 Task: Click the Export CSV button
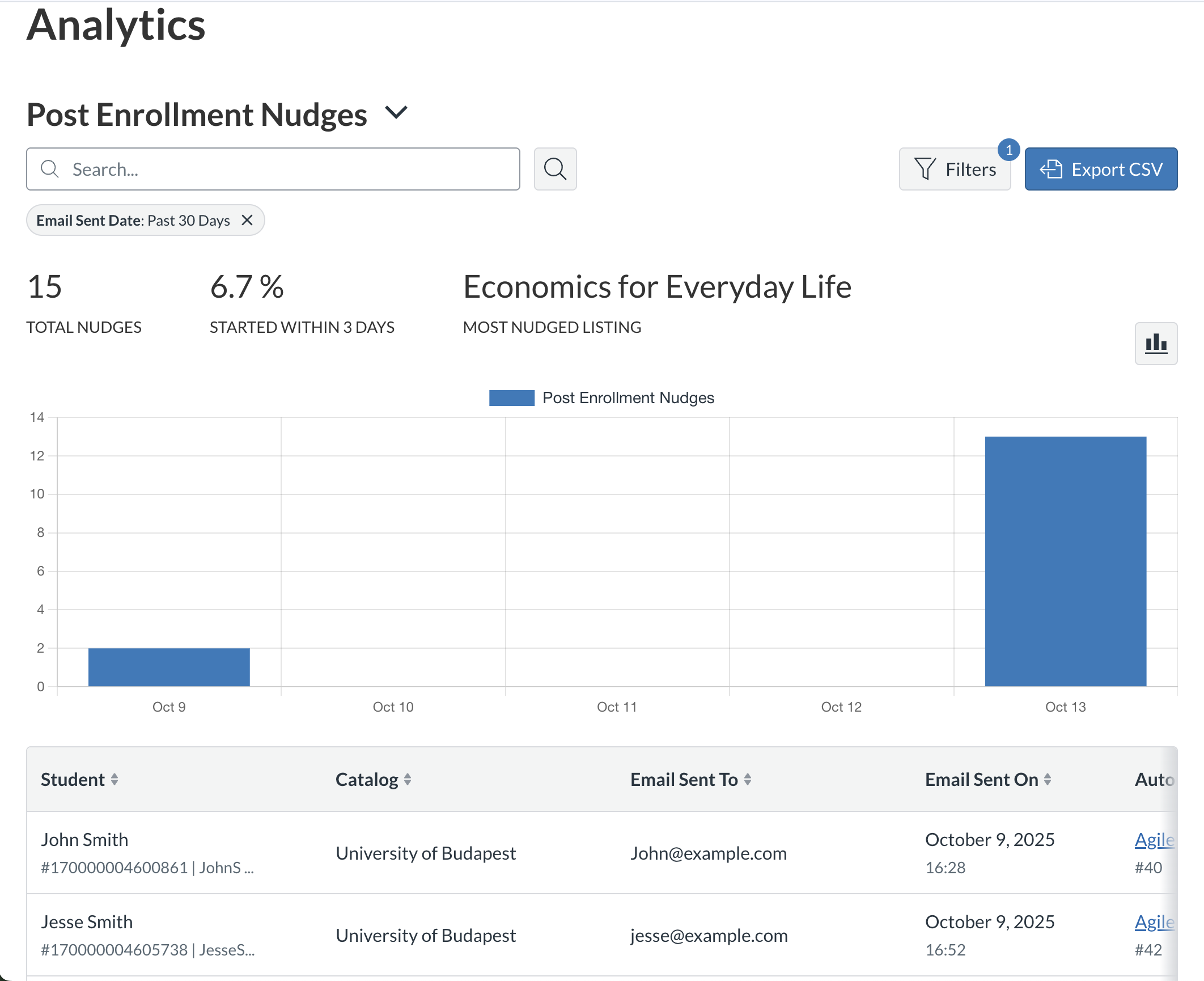[1101, 168]
